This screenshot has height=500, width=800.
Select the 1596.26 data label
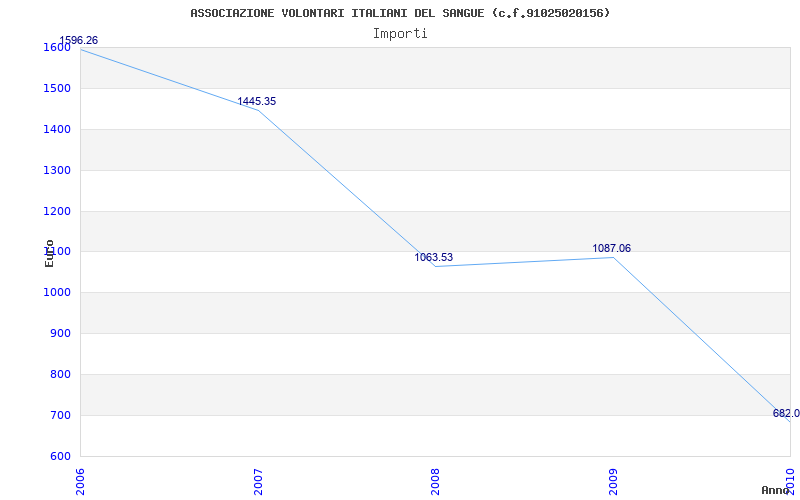(79, 40)
